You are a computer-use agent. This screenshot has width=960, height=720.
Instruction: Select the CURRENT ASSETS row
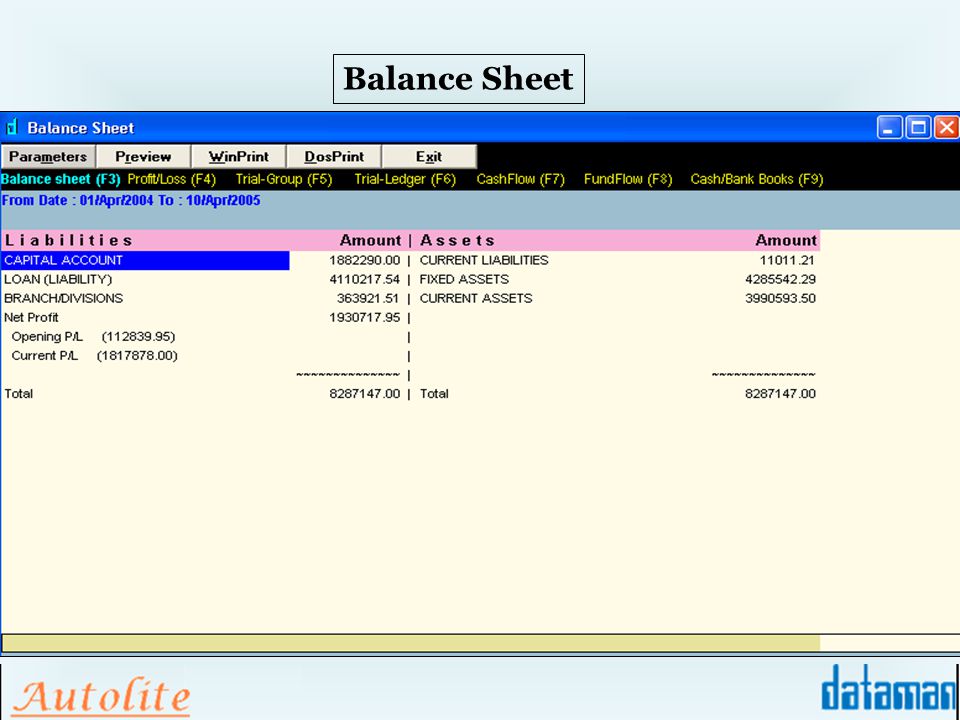point(476,298)
